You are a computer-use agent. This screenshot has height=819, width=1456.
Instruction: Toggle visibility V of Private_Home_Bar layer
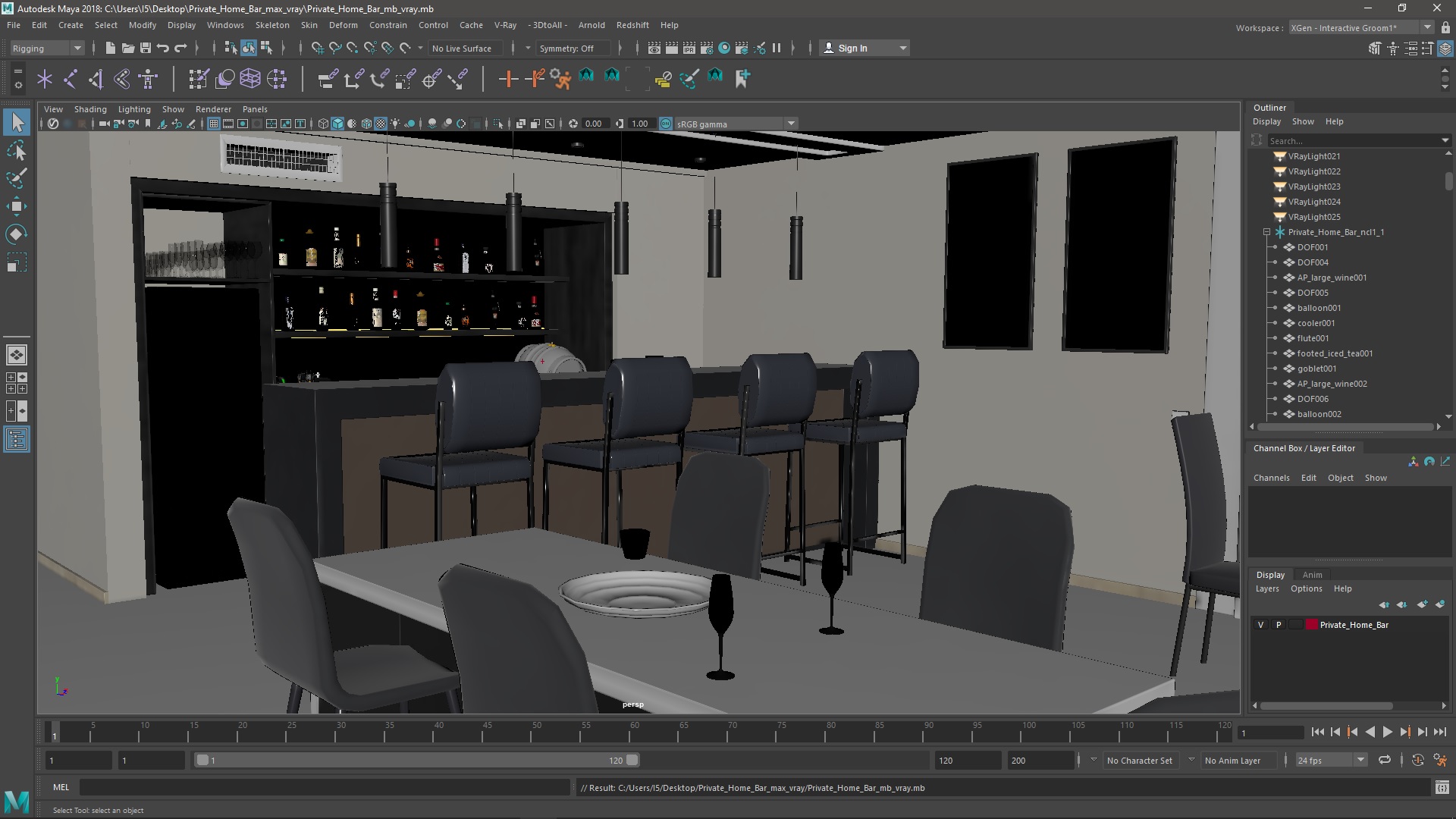pos(1261,625)
